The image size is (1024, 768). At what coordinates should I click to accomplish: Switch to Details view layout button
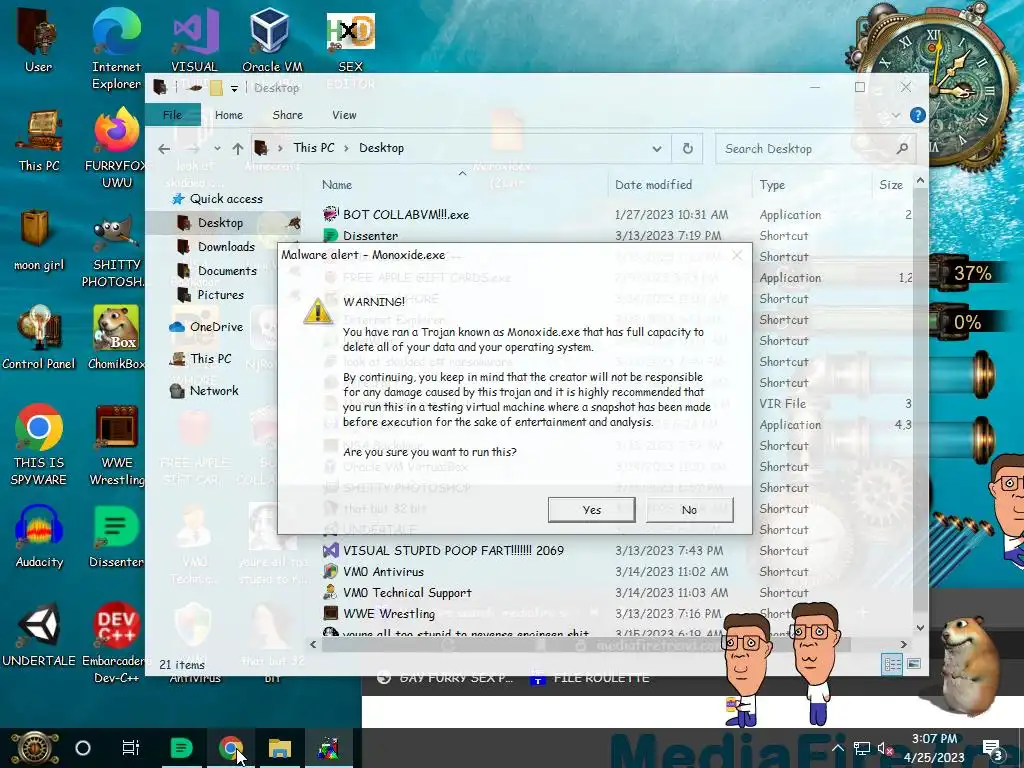pos(892,664)
